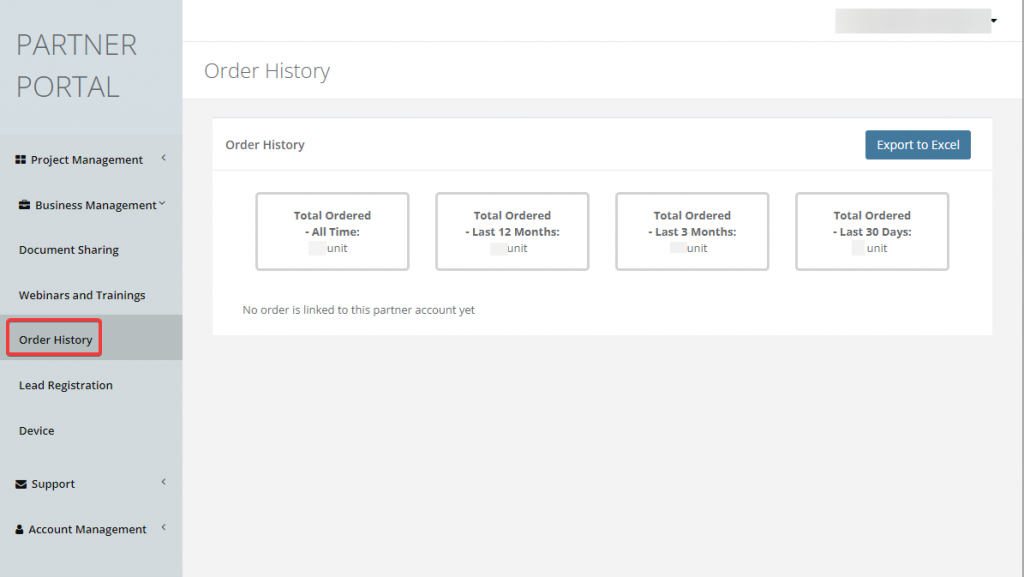Open the user account dropdown at top right
Screen dimensions: 1024x577
[x=993, y=21]
